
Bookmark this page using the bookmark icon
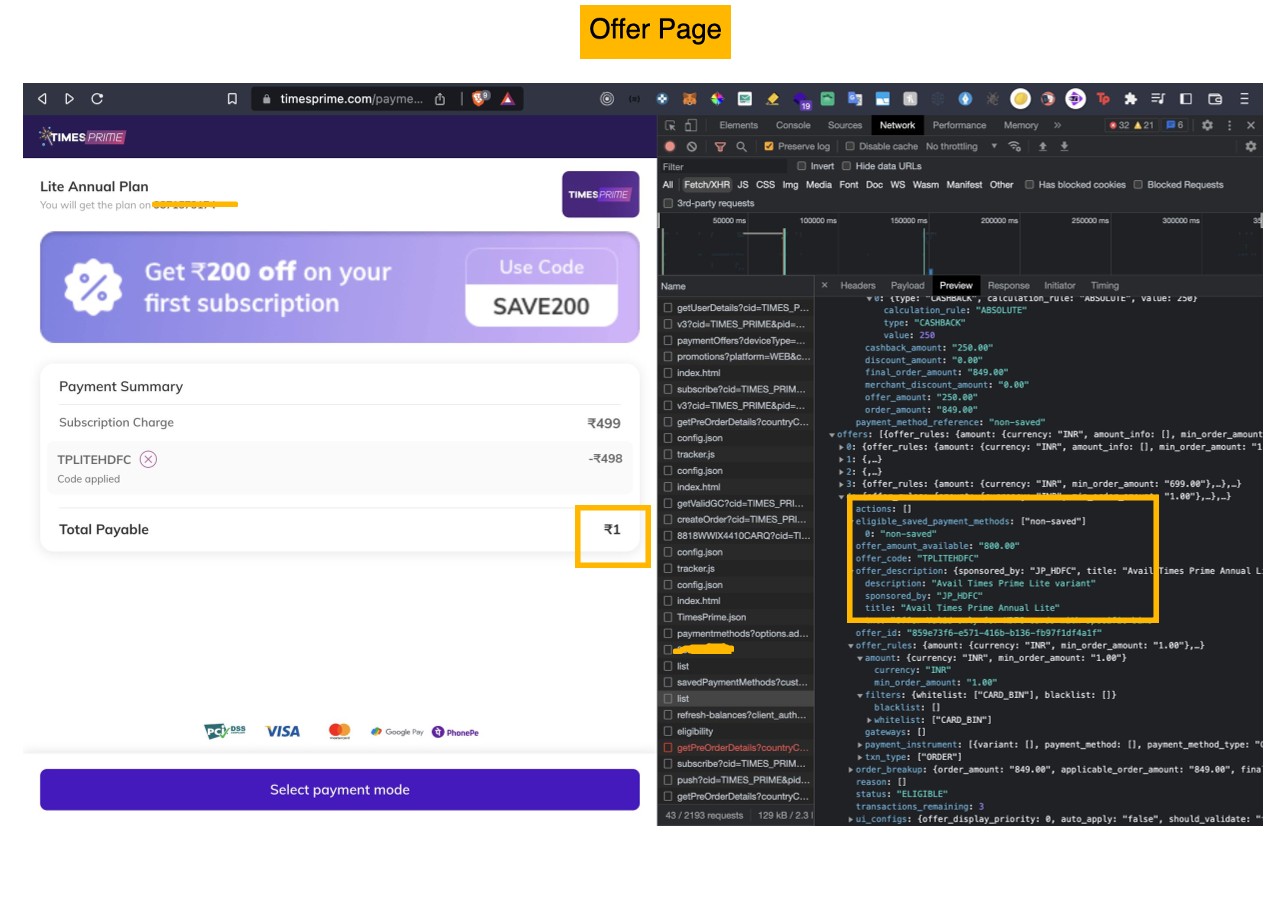[232, 99]
